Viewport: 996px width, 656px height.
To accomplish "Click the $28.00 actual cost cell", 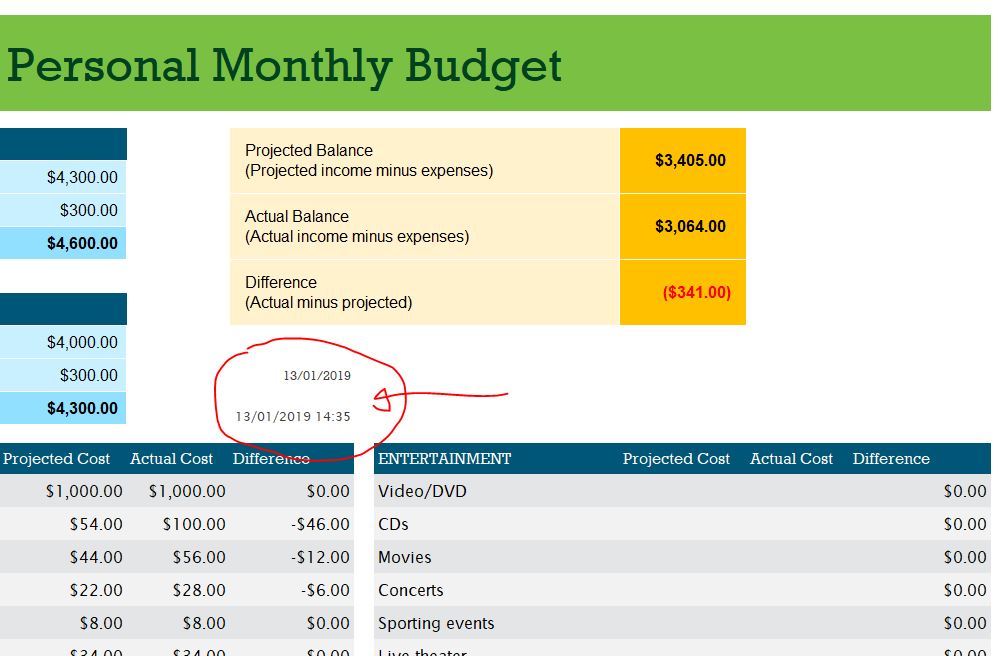I will coord(198,590).
